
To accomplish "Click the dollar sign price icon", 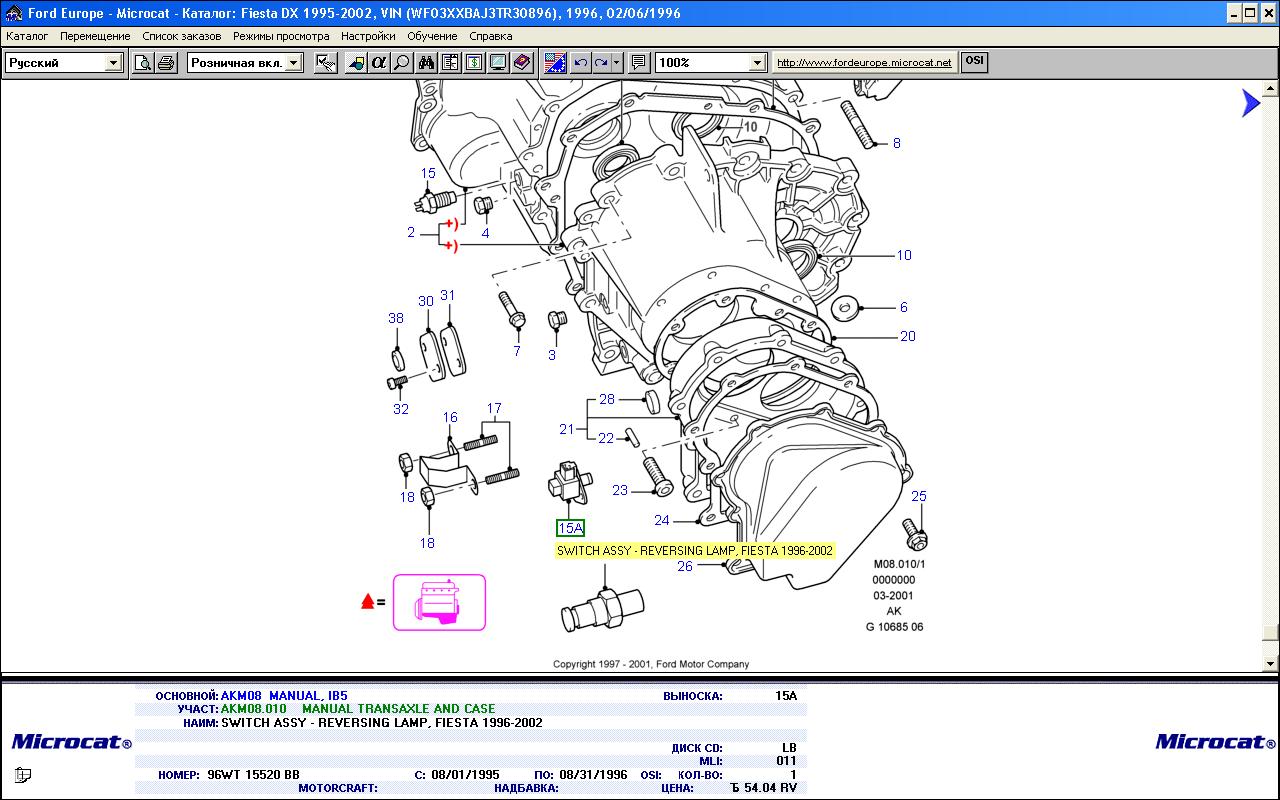I will click(x=474, y=63).
